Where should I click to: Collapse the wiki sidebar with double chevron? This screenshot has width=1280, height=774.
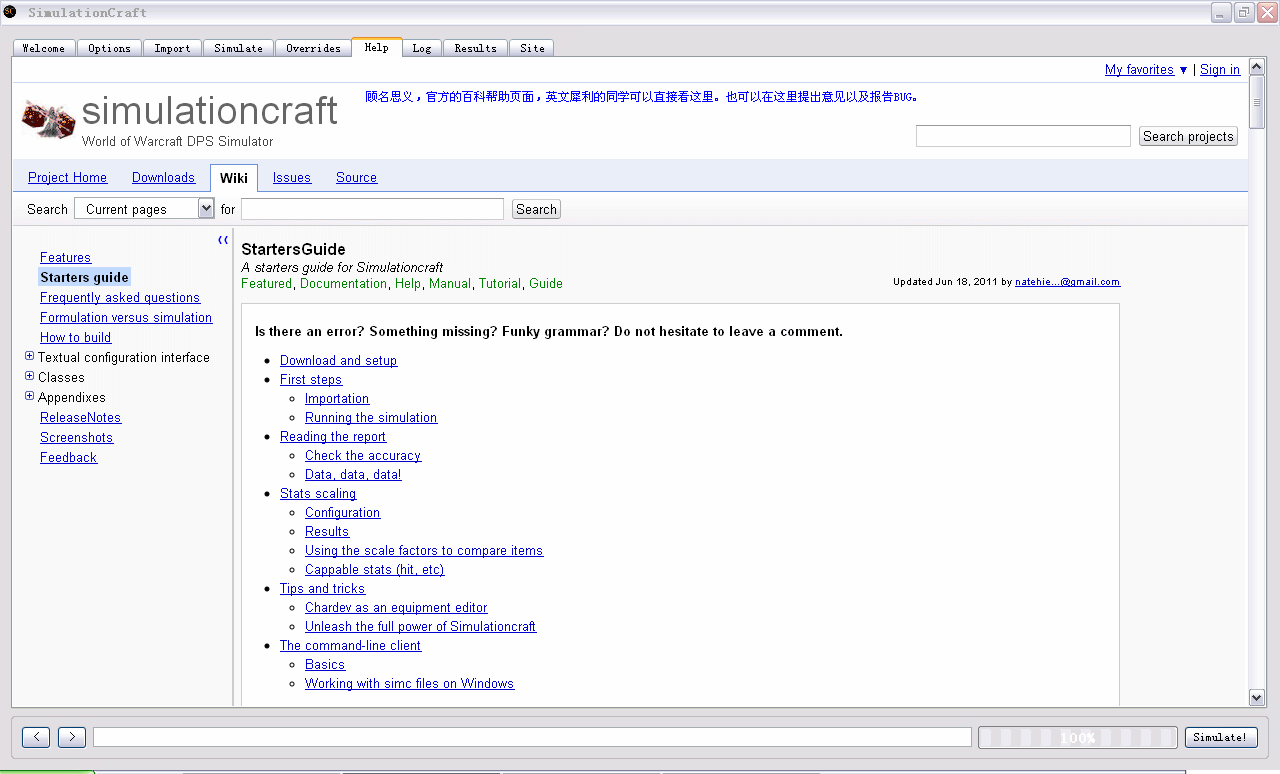223,240
